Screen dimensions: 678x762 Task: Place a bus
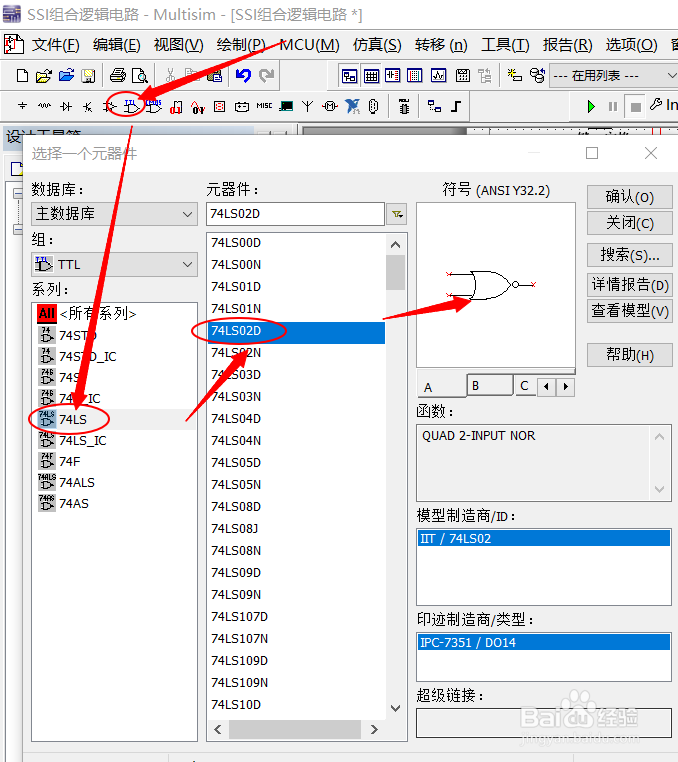pyautogui.click(x=455, y=106)
